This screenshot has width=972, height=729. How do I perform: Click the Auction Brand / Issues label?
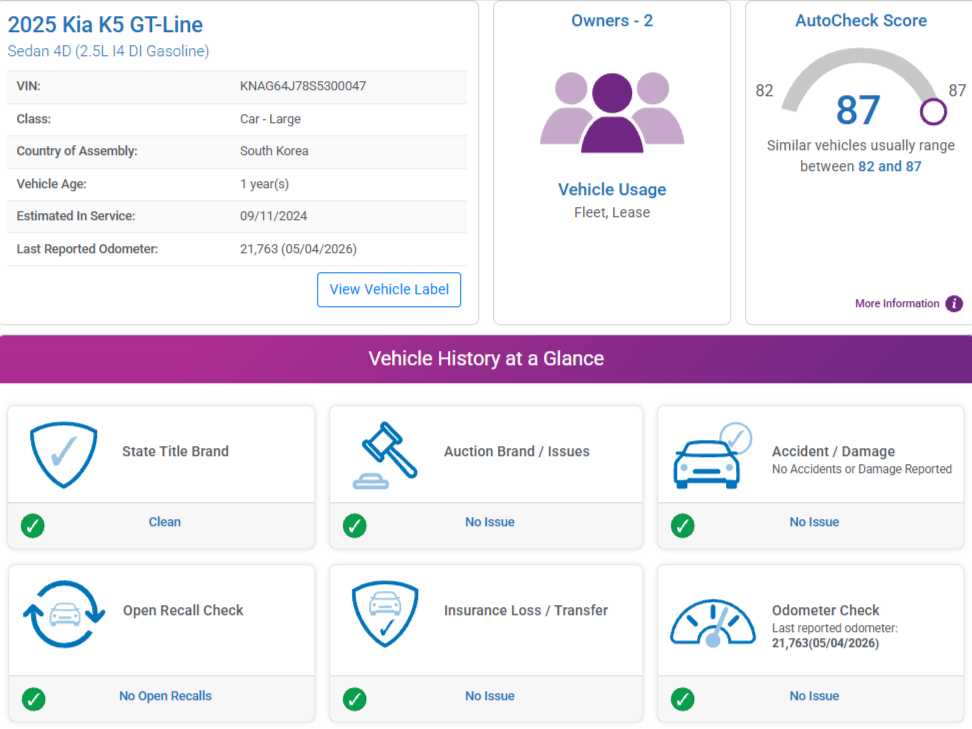point(516,451)
